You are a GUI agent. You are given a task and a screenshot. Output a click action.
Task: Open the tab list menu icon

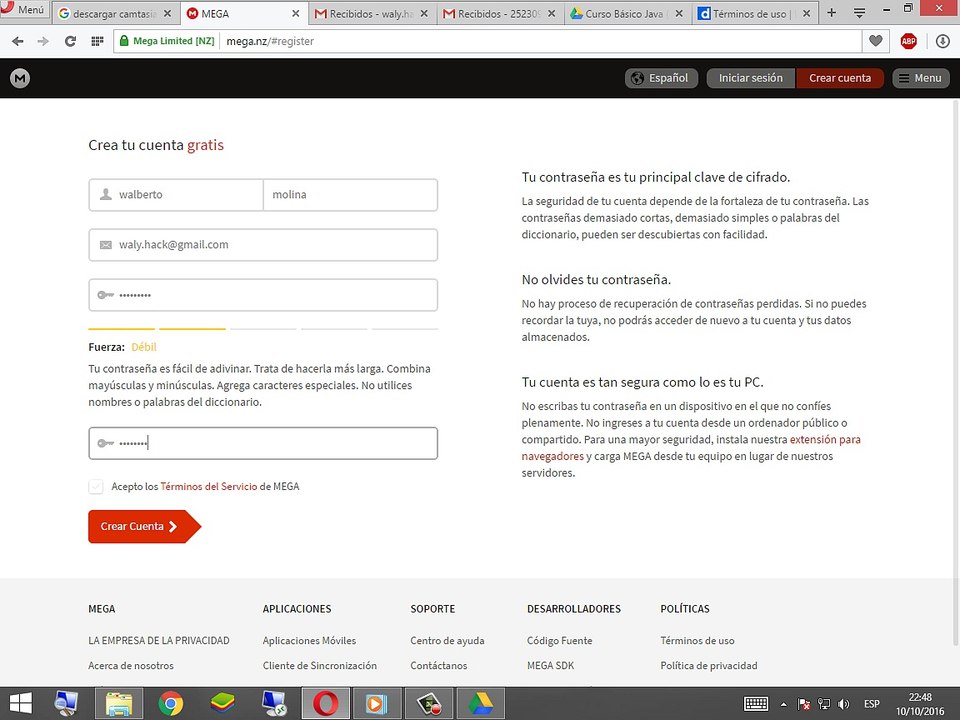point(860,13)
